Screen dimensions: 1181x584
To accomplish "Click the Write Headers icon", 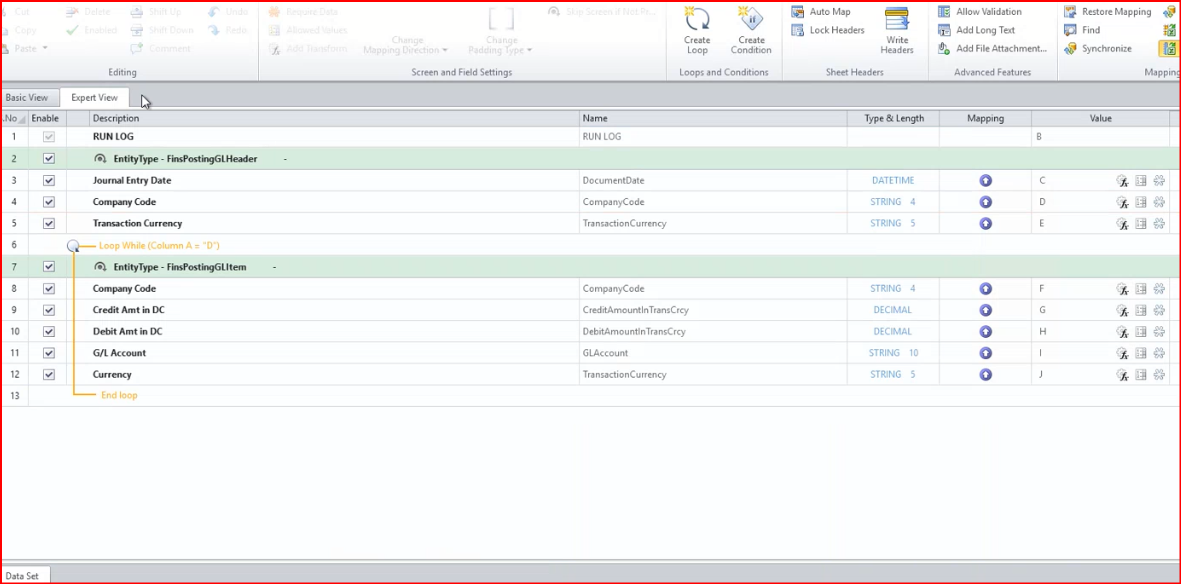I will tap(896, 19).
